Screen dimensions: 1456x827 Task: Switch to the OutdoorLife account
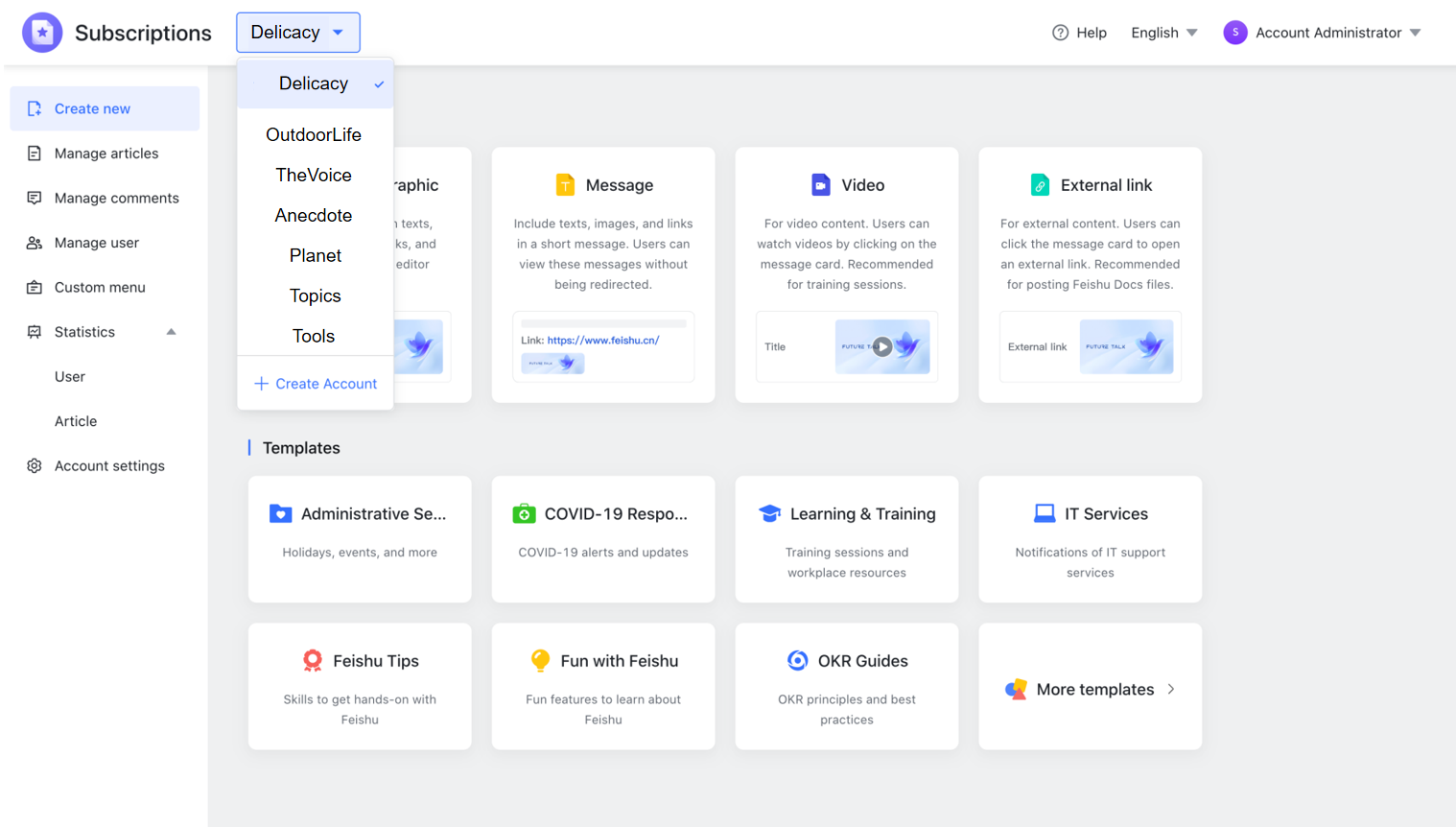point(314,135)
